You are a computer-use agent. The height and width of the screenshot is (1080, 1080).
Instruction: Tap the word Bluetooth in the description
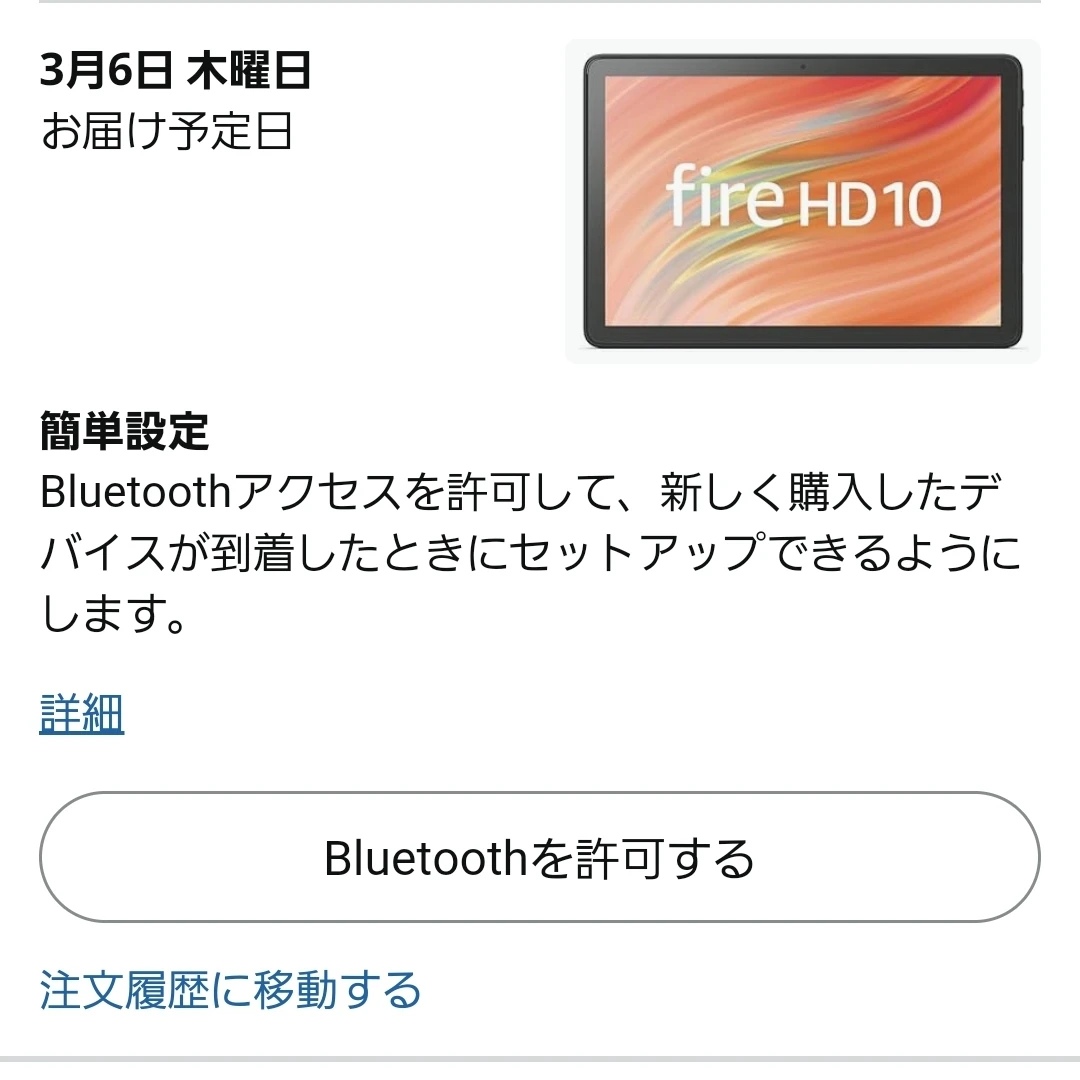[x=135, y=492]
